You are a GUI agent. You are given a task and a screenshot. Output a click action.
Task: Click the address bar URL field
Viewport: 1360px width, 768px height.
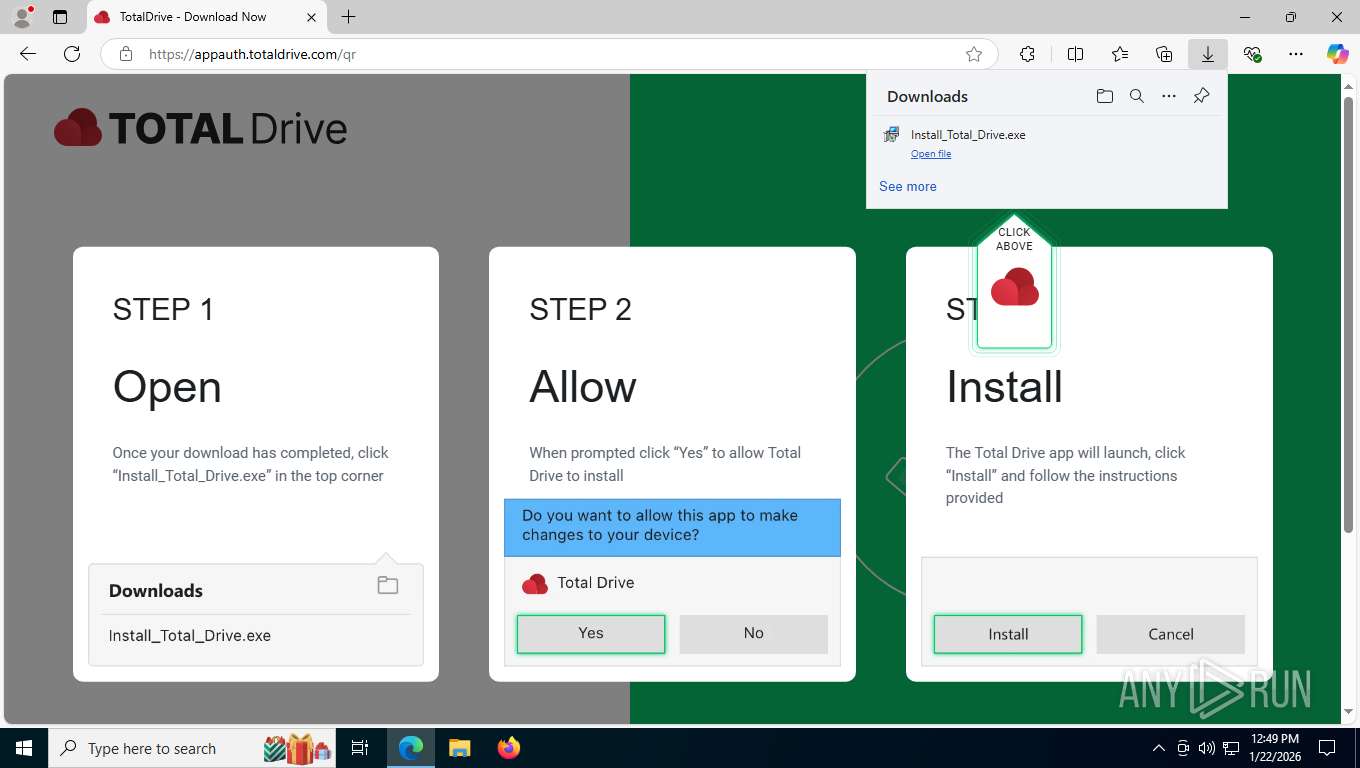[x=550, y=54]
